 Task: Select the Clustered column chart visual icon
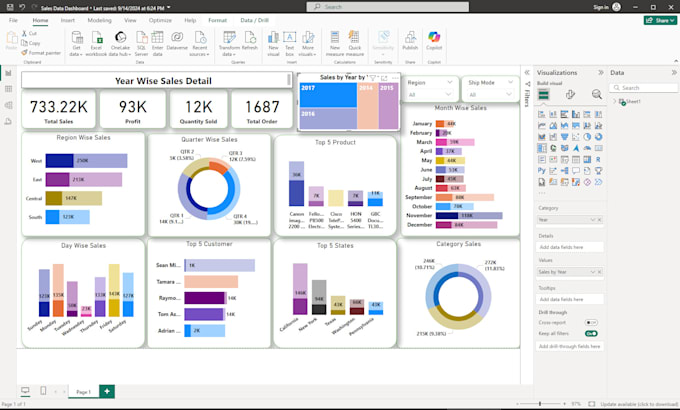[575, 115]
